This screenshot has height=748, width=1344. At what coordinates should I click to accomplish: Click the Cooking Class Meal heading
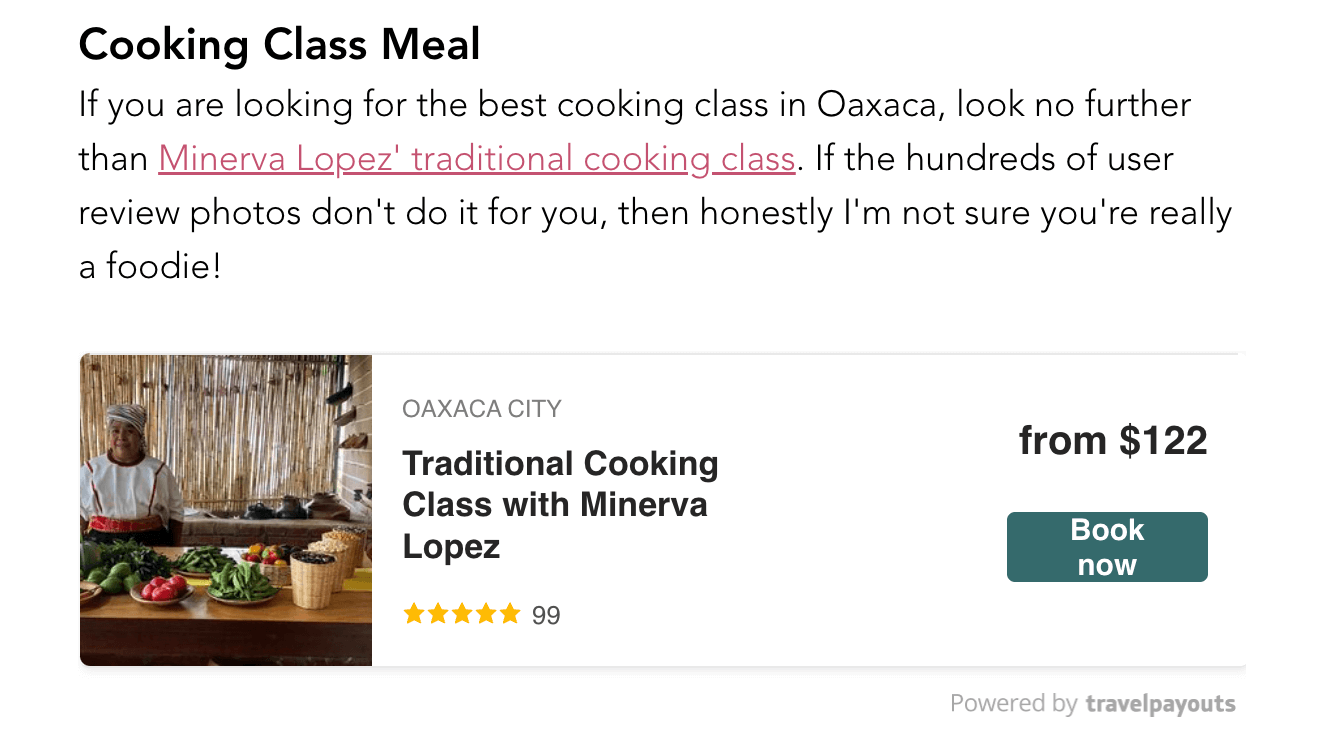coord(279,45)
